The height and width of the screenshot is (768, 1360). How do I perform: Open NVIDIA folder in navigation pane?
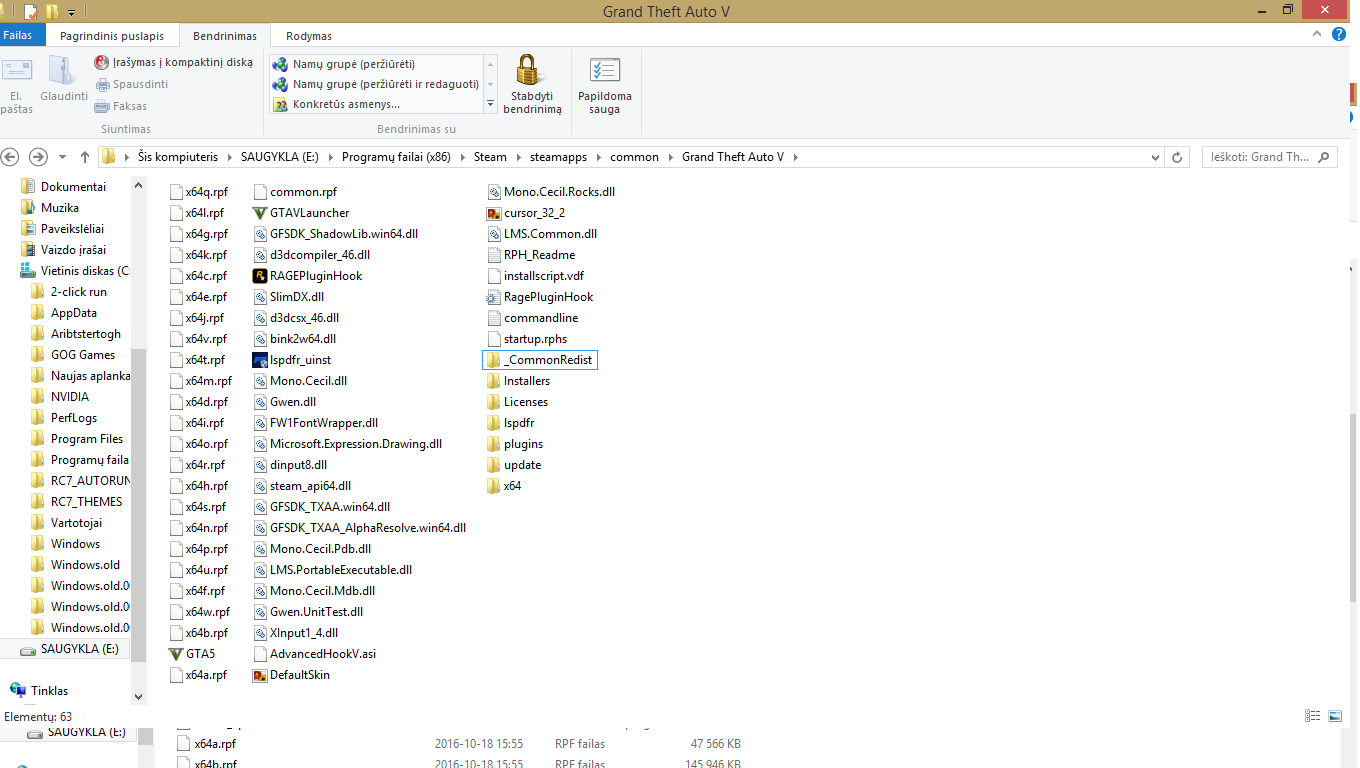point(60,397)
